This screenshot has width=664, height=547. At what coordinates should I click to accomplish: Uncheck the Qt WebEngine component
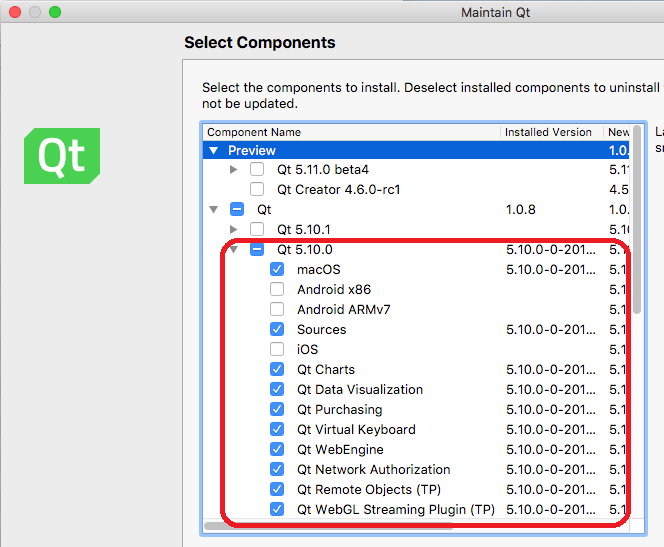(x=277, y=449)
